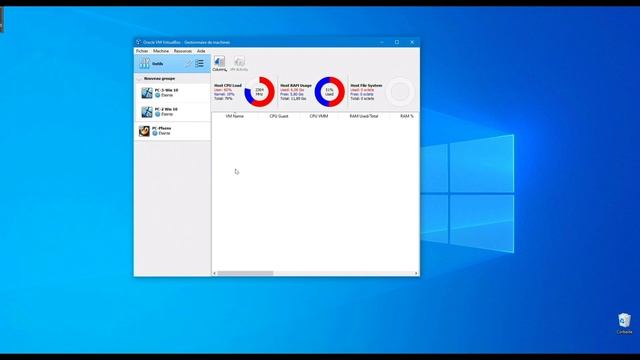Open the Machine menu
The image size is (640, 360).
pos(161,51)
